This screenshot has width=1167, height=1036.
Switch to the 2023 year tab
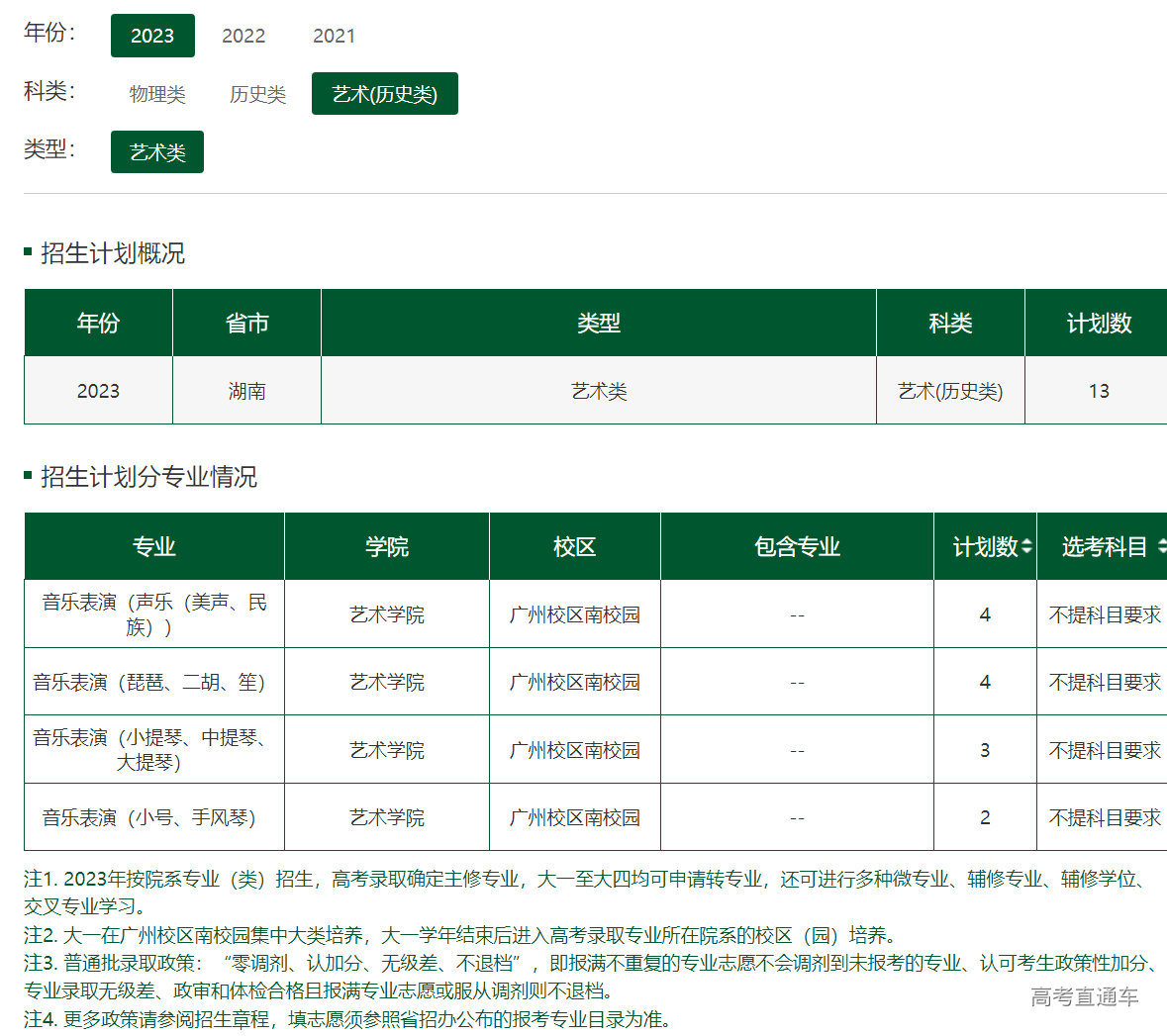152,36
